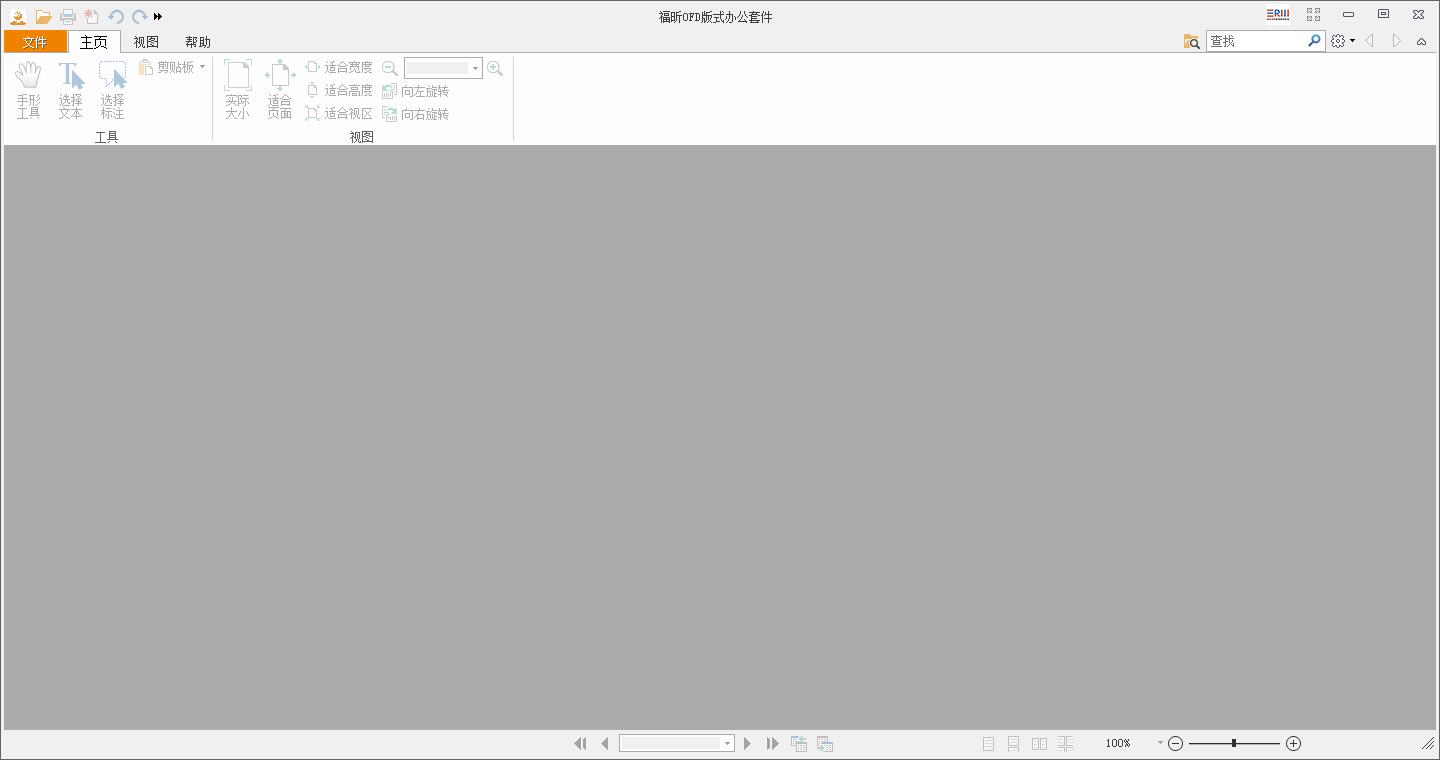Click 适合视区 fit visible area

point(340,113)
